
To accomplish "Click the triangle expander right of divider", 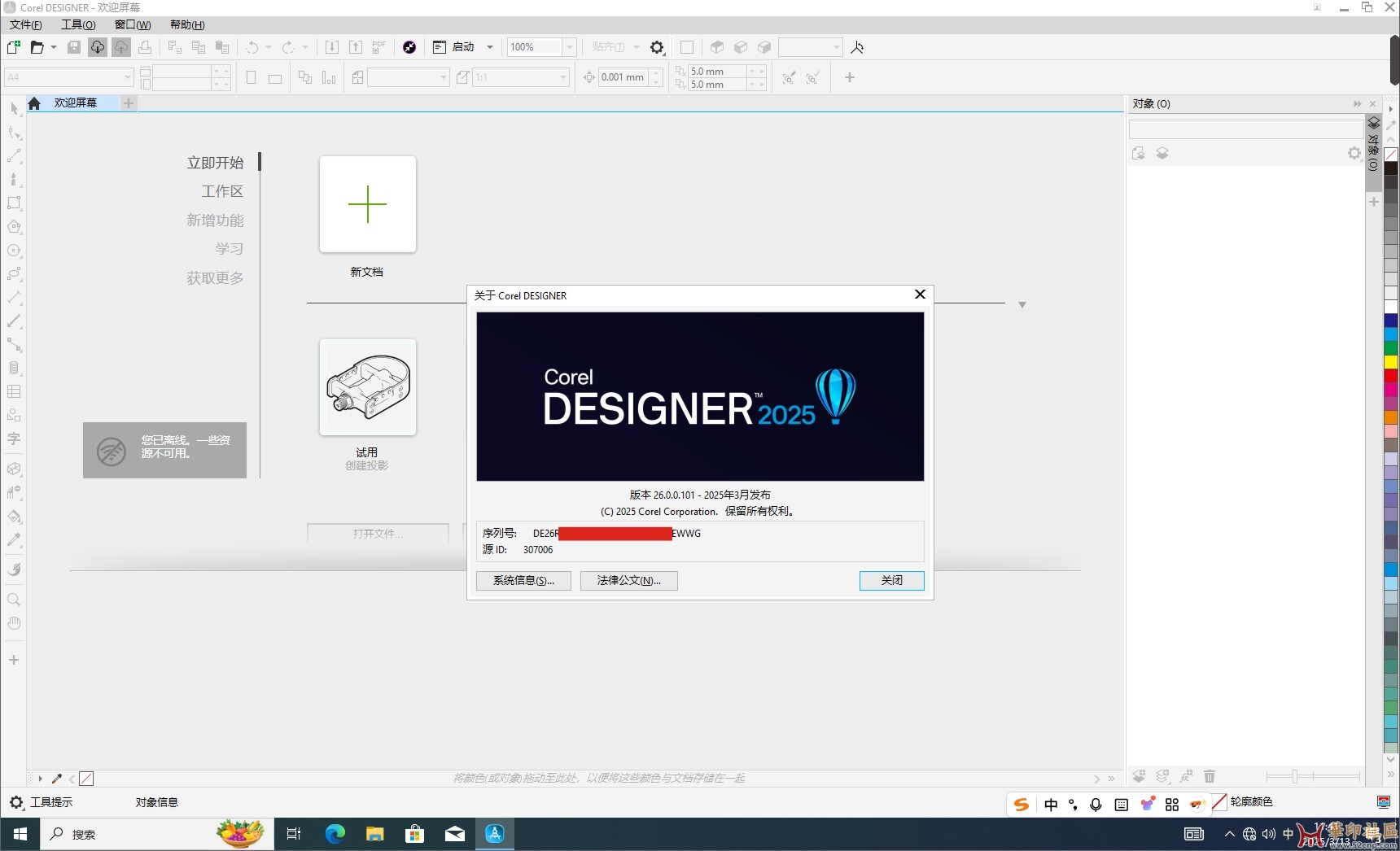I will (x=1022, y=304).
